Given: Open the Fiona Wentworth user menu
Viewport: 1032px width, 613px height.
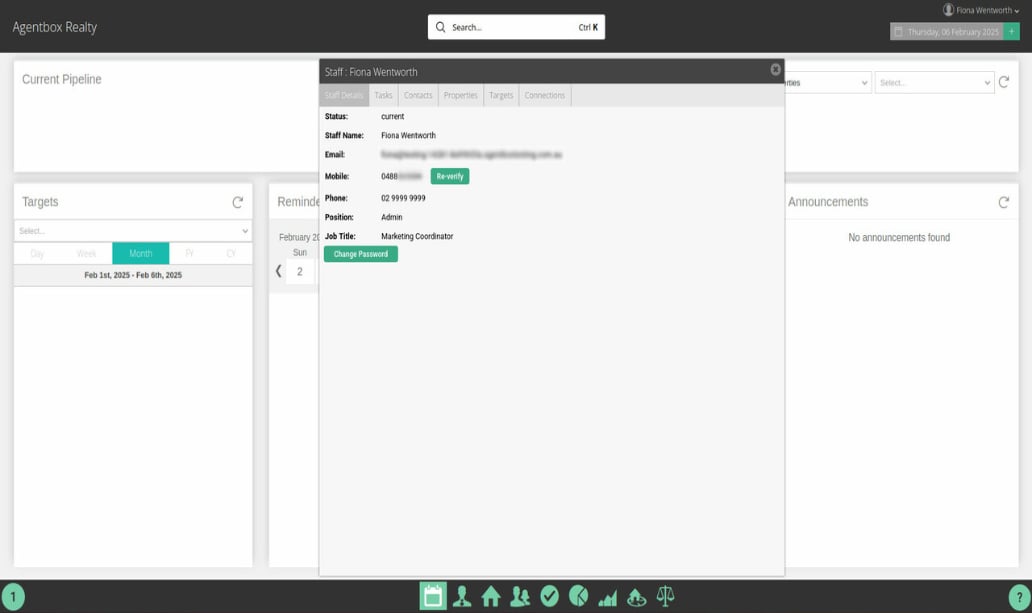Looking at the screenshot, I should 981,10.
